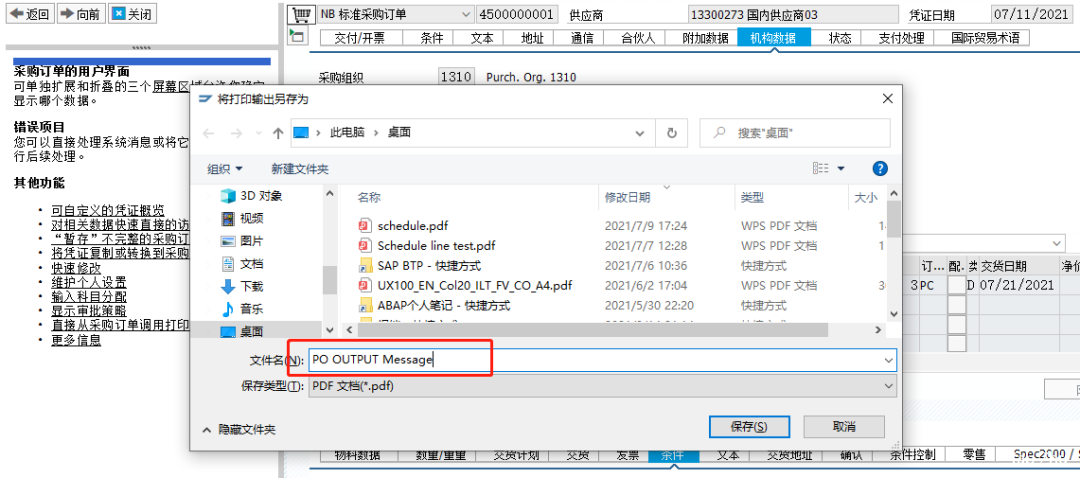Click the 桌面 breadcrumb in the address bar
This screenshot has height=478, width=1080.
[399, 133]
